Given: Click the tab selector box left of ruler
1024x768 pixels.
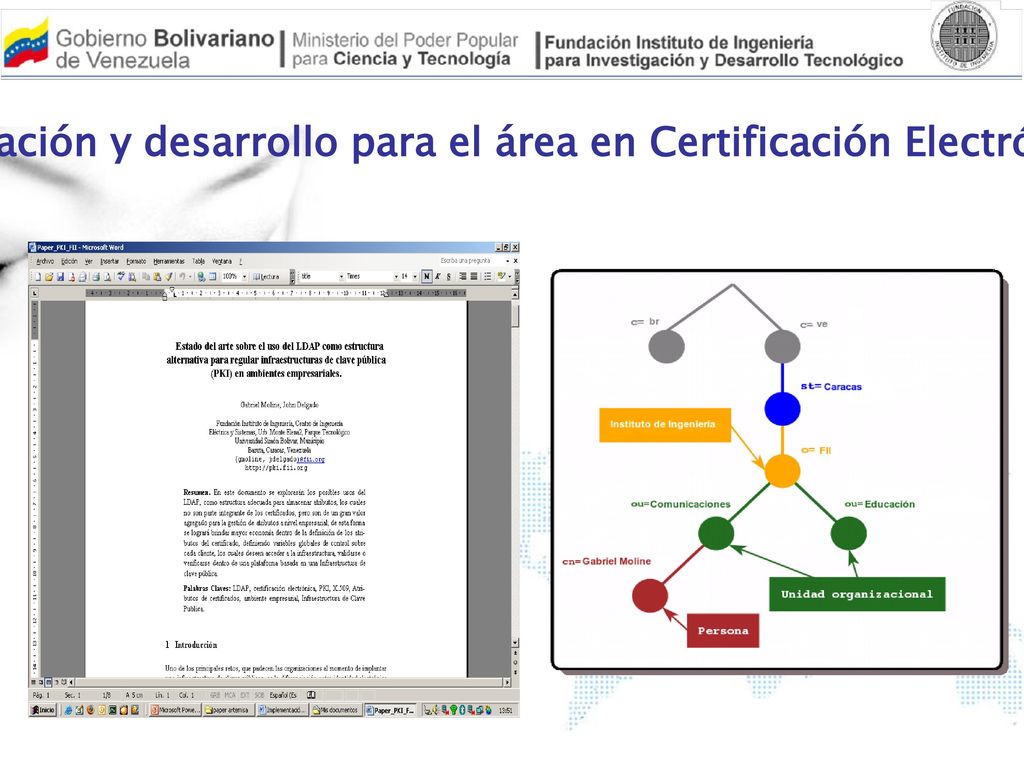Looking at the screenshot, I should pyautogui.click(x=34, y=293).
